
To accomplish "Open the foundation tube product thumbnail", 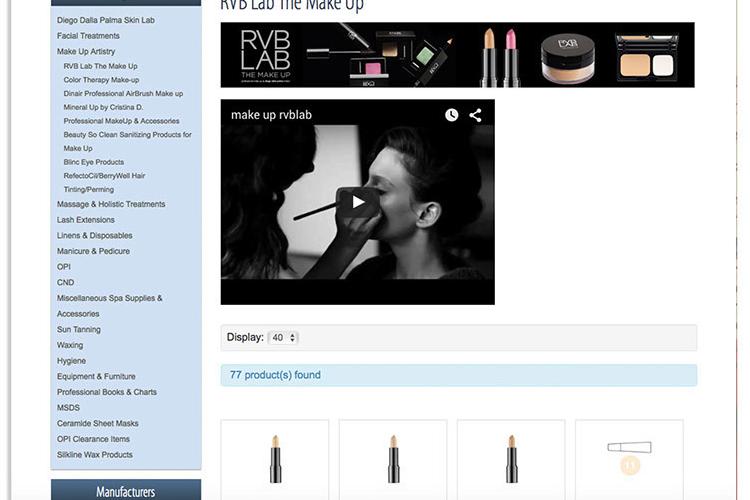I will pyautogui.click(x=629, y=459).
